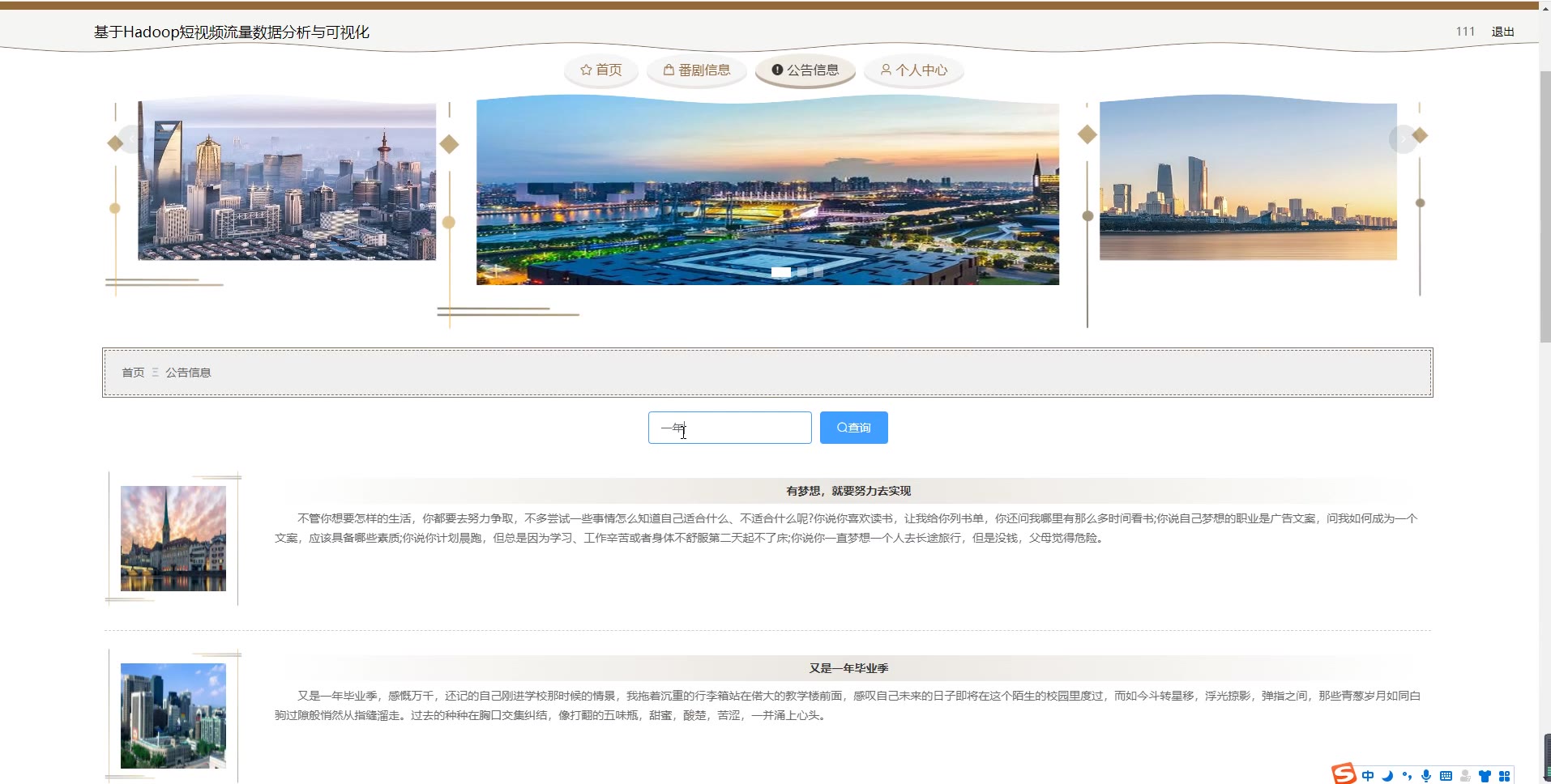Click the search keyword input field
Viewport: 1551px width, 784px height.
pyautogui.click(x=729, y=428)
